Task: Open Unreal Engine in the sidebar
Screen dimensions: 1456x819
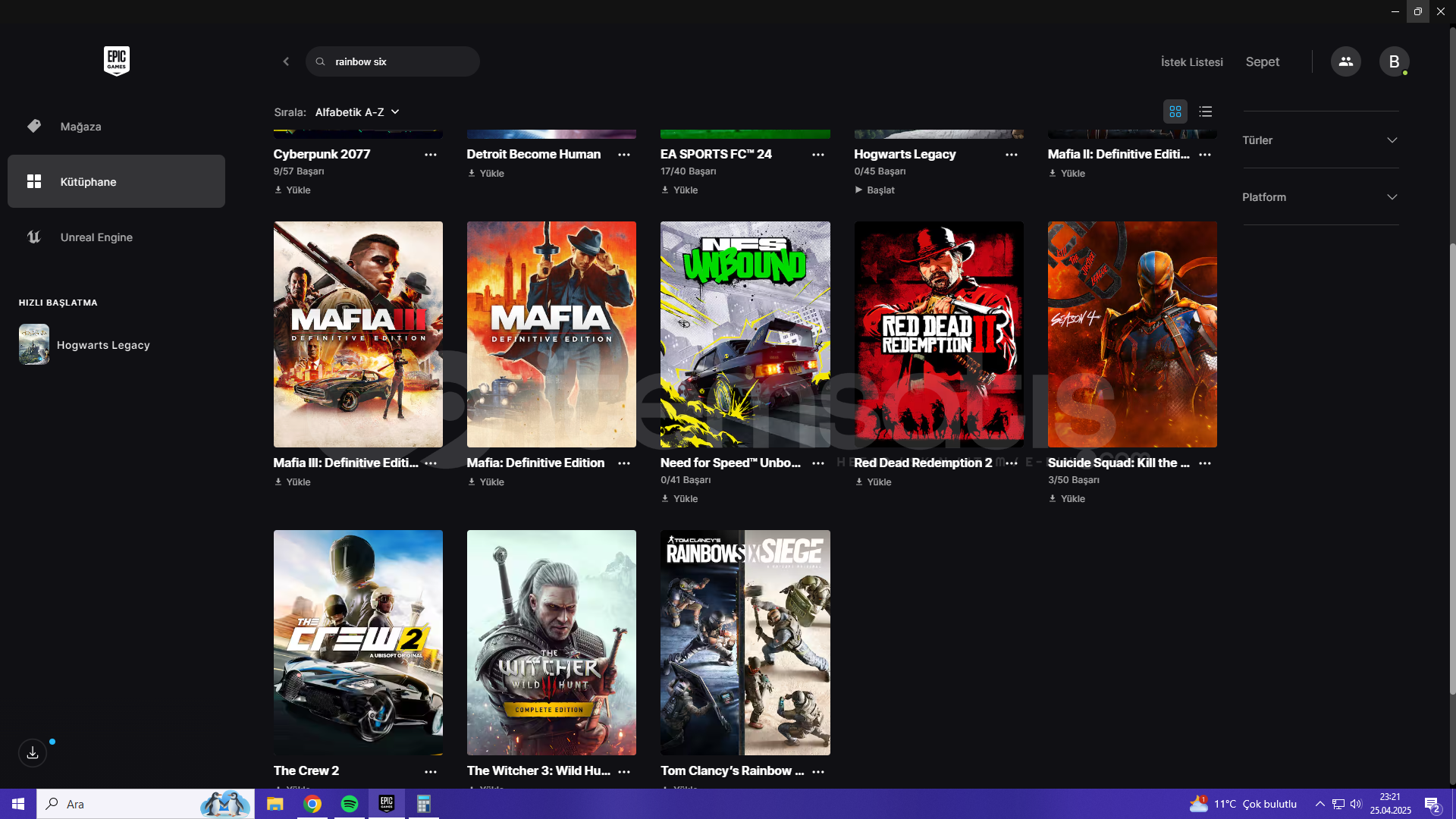Action: tap(116, 237)
